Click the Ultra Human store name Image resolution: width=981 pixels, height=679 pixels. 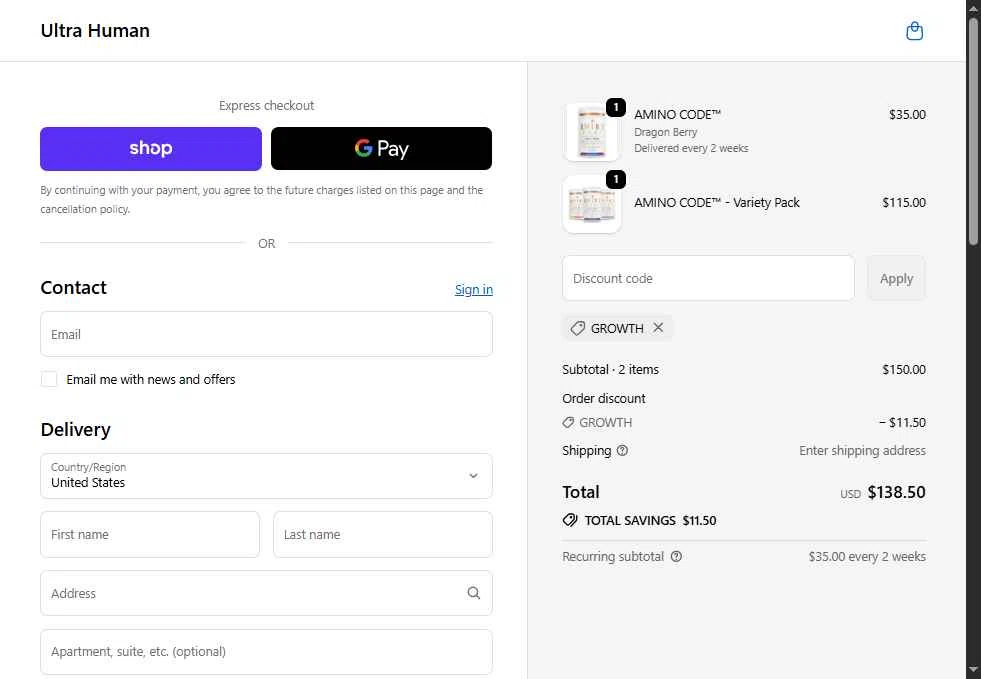click(95, 31)
